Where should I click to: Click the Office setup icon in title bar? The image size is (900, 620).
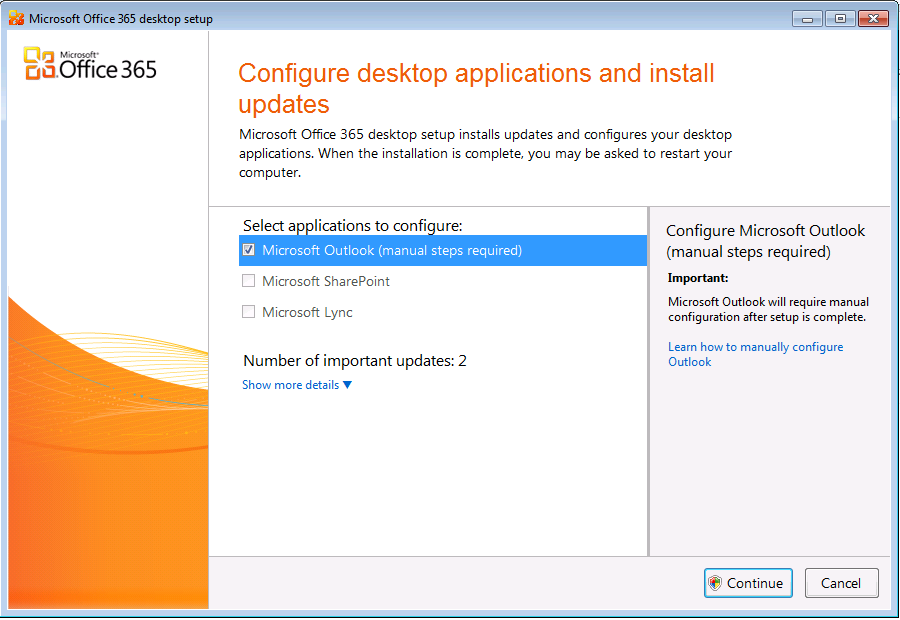click(16, 19)
